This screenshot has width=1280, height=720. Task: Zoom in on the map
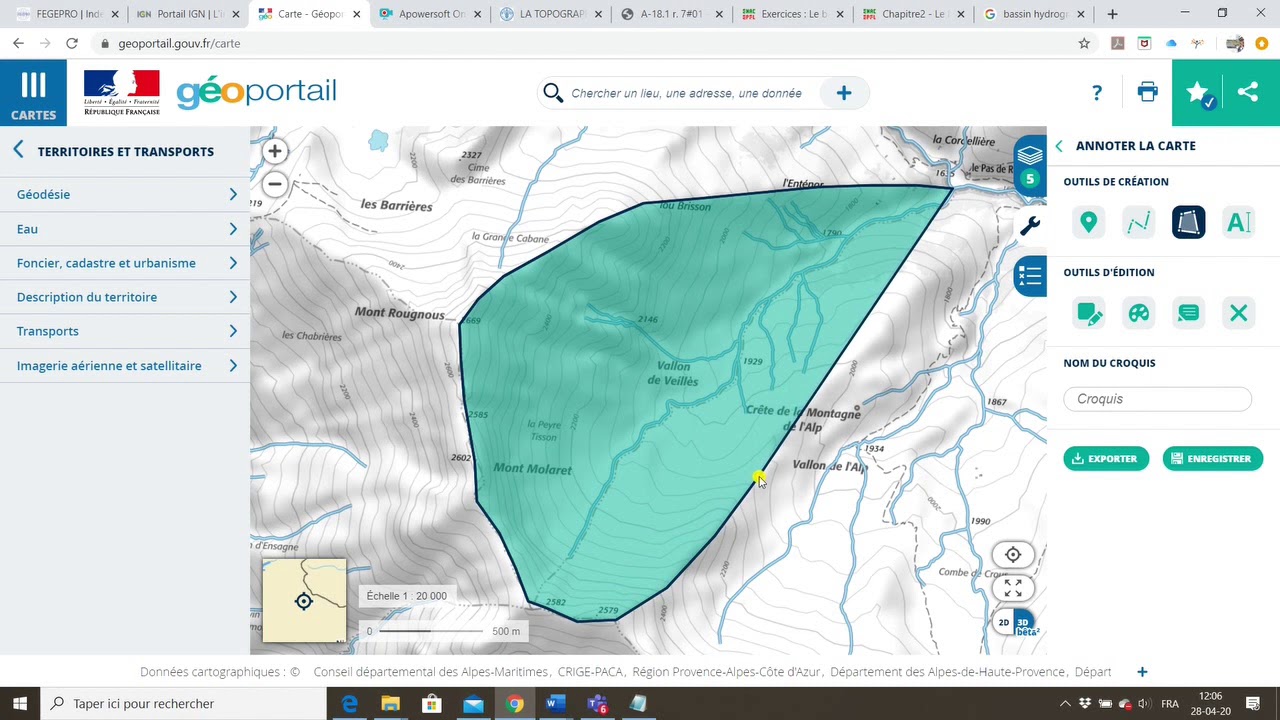275,151
